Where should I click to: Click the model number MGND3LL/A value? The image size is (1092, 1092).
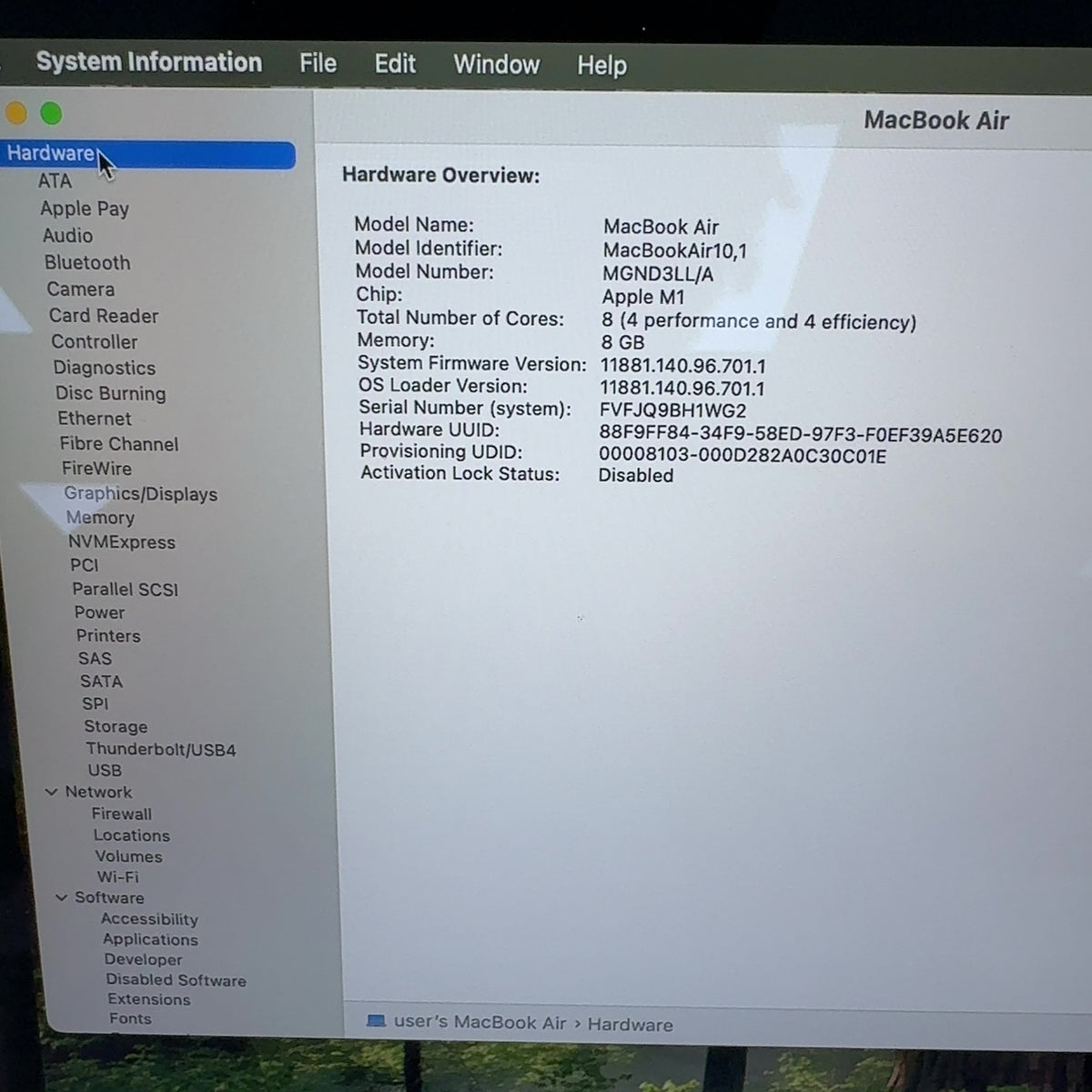tap(658, 274)
